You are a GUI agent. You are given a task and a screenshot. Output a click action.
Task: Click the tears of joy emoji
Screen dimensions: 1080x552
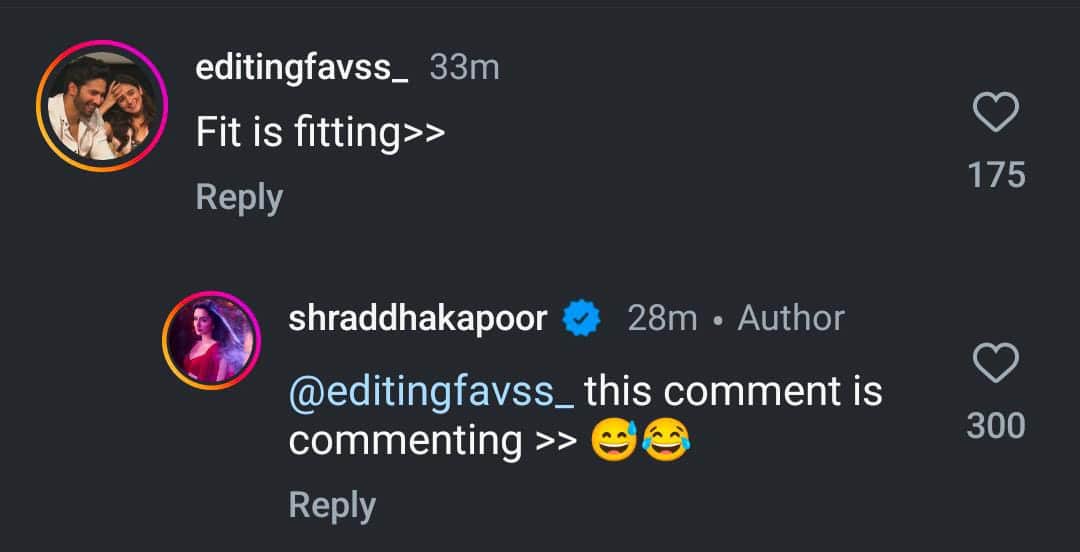point(667,441)
